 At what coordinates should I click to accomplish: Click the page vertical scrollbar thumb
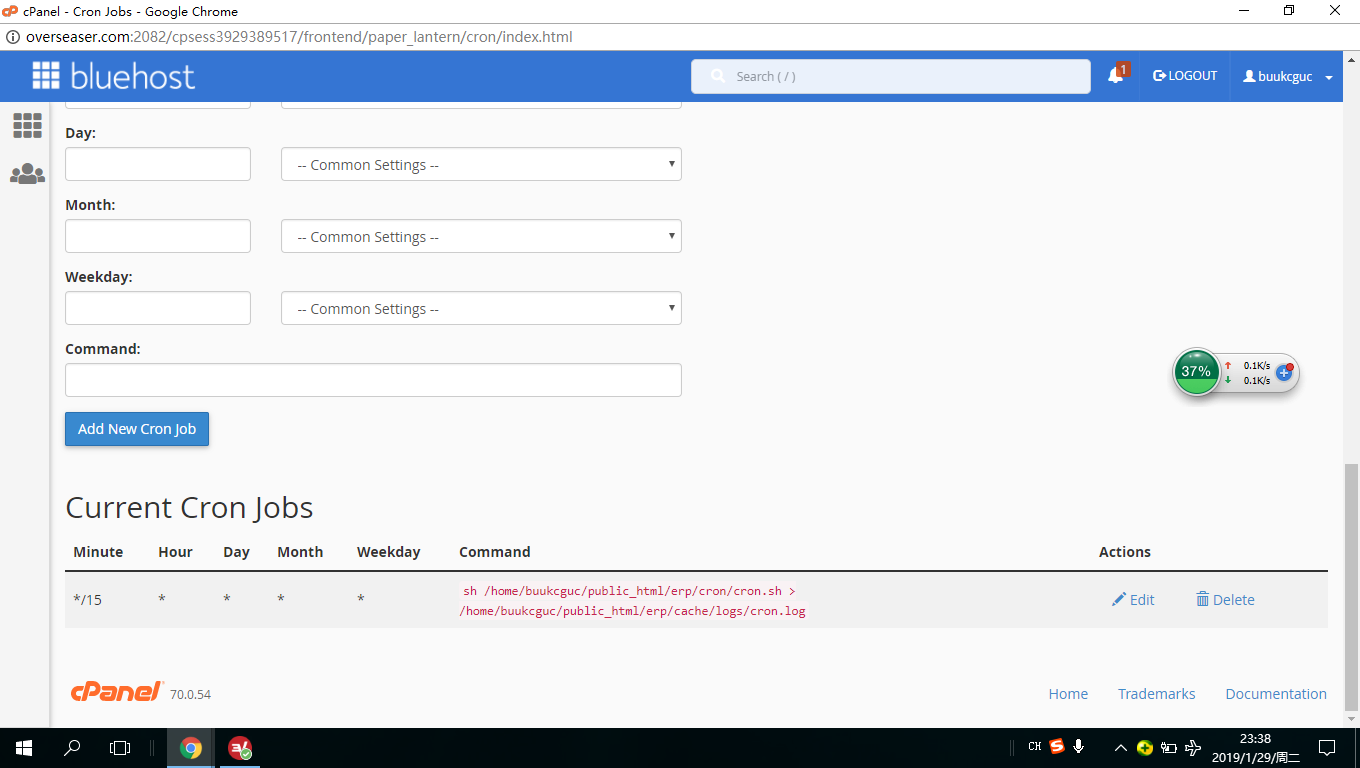click(1351, 586)
